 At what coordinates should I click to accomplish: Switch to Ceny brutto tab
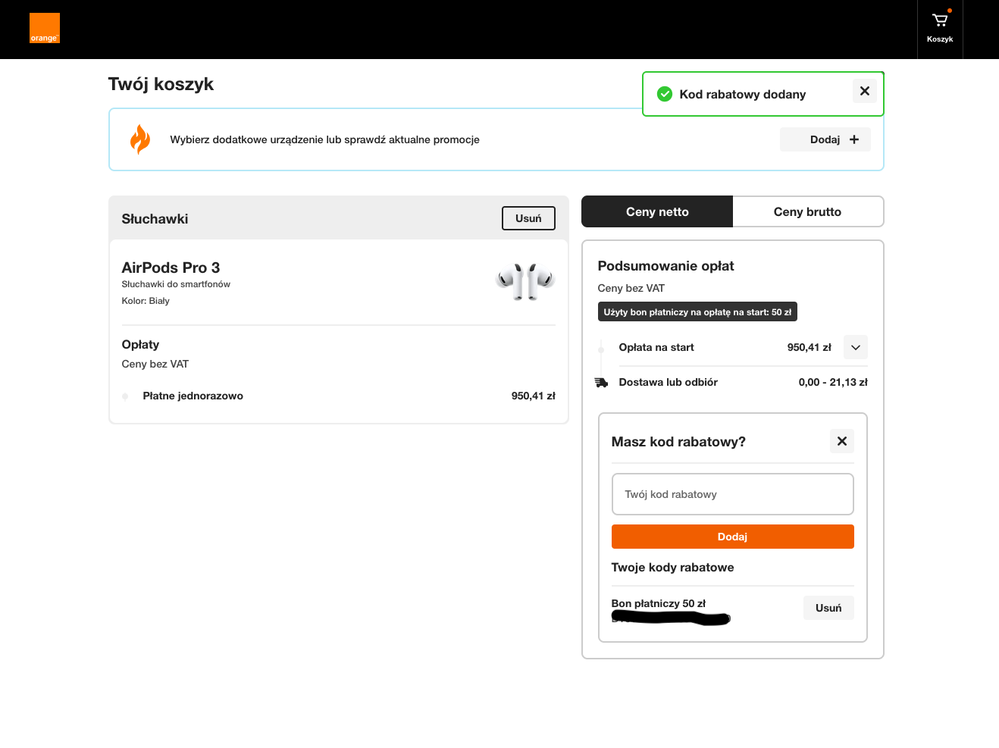click(x=807, y=212)
